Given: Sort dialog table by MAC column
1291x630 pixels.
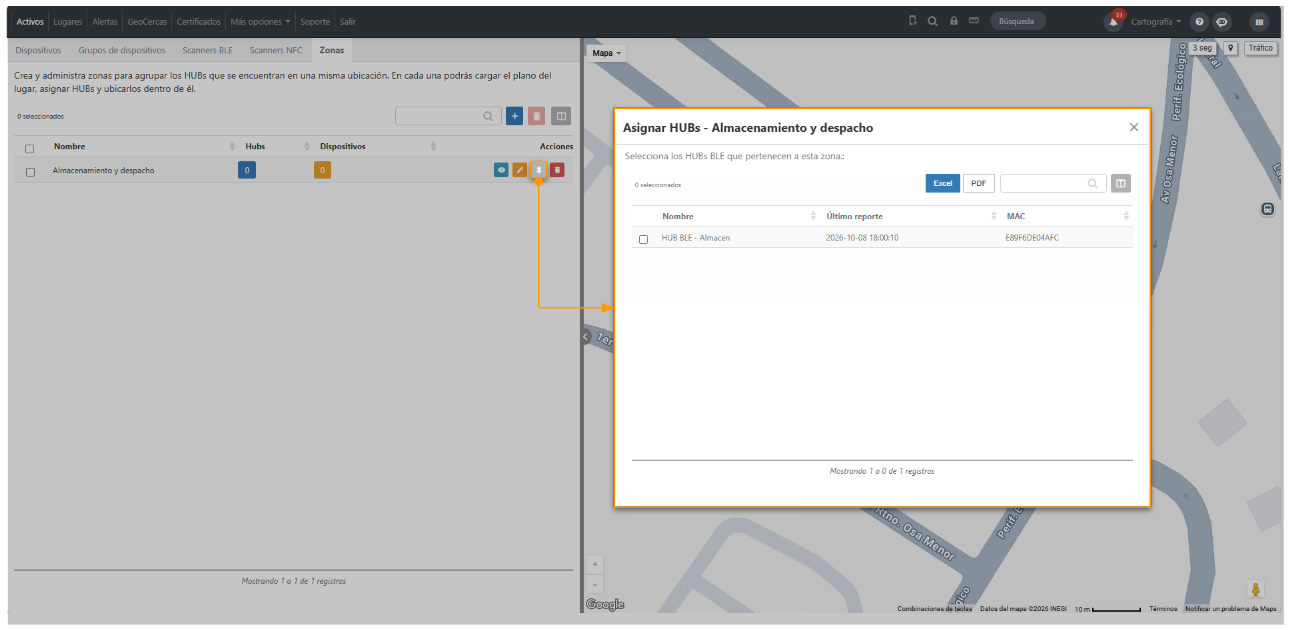Looking at the screenshot, I should (1067, 216).
